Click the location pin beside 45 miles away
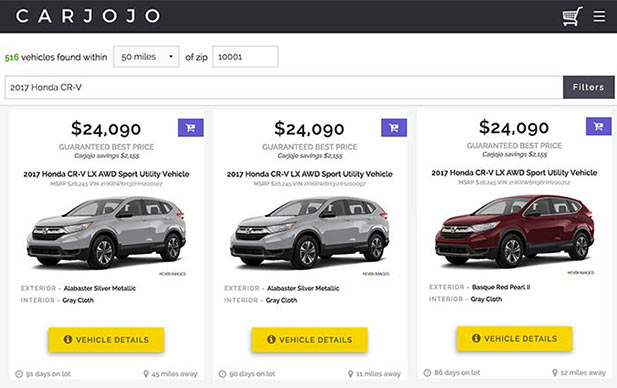 (x=146, y=373)
